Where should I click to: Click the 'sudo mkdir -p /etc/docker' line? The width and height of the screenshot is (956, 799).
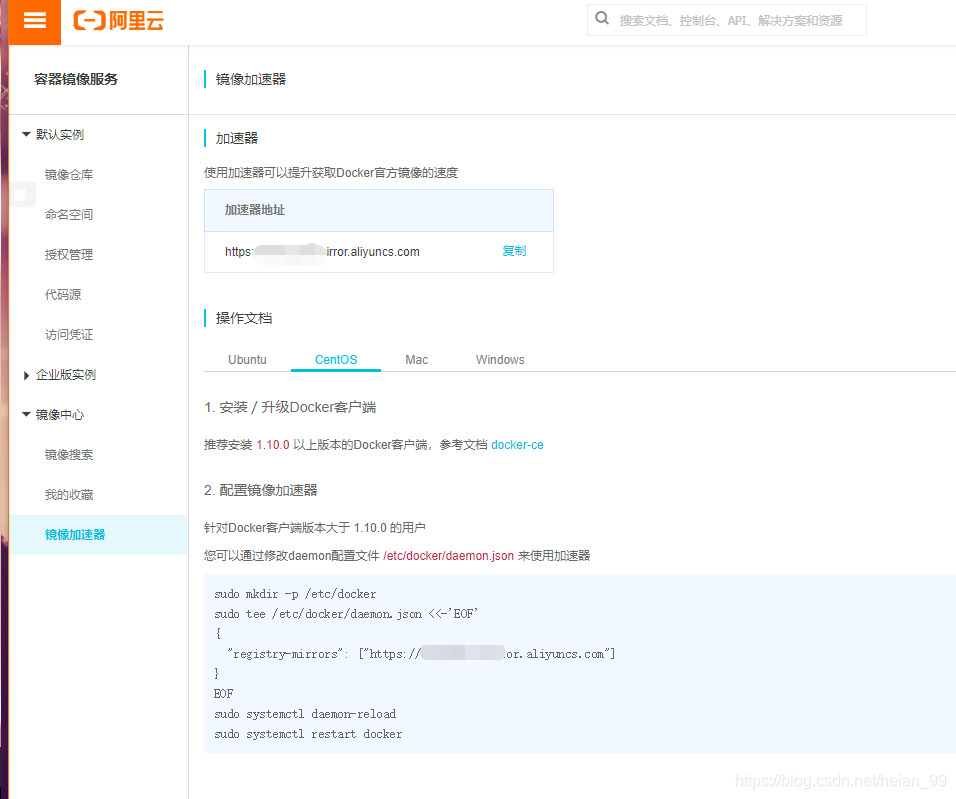(295, 594)
